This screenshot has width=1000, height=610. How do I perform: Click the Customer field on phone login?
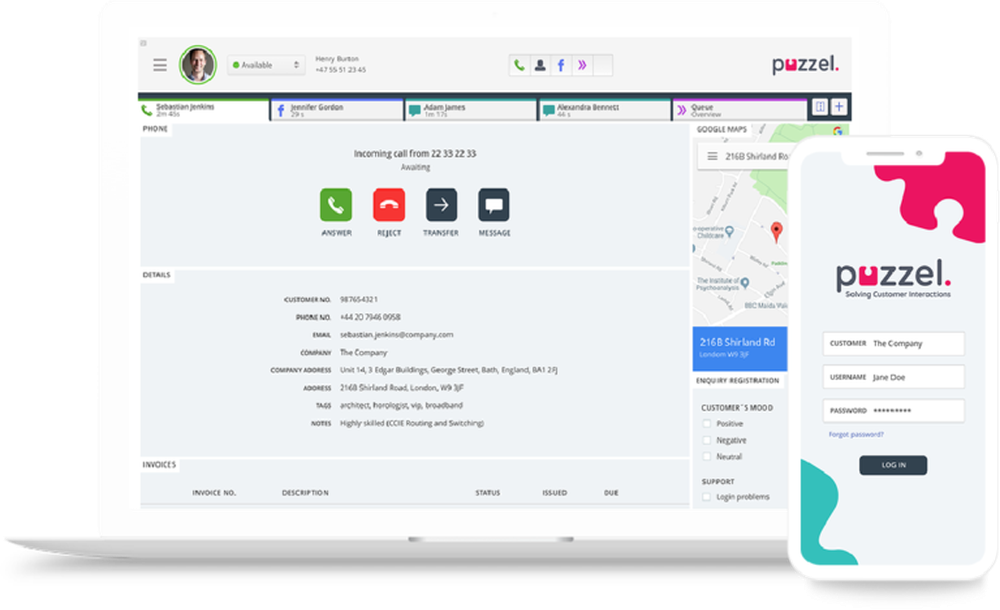[893, 343]
